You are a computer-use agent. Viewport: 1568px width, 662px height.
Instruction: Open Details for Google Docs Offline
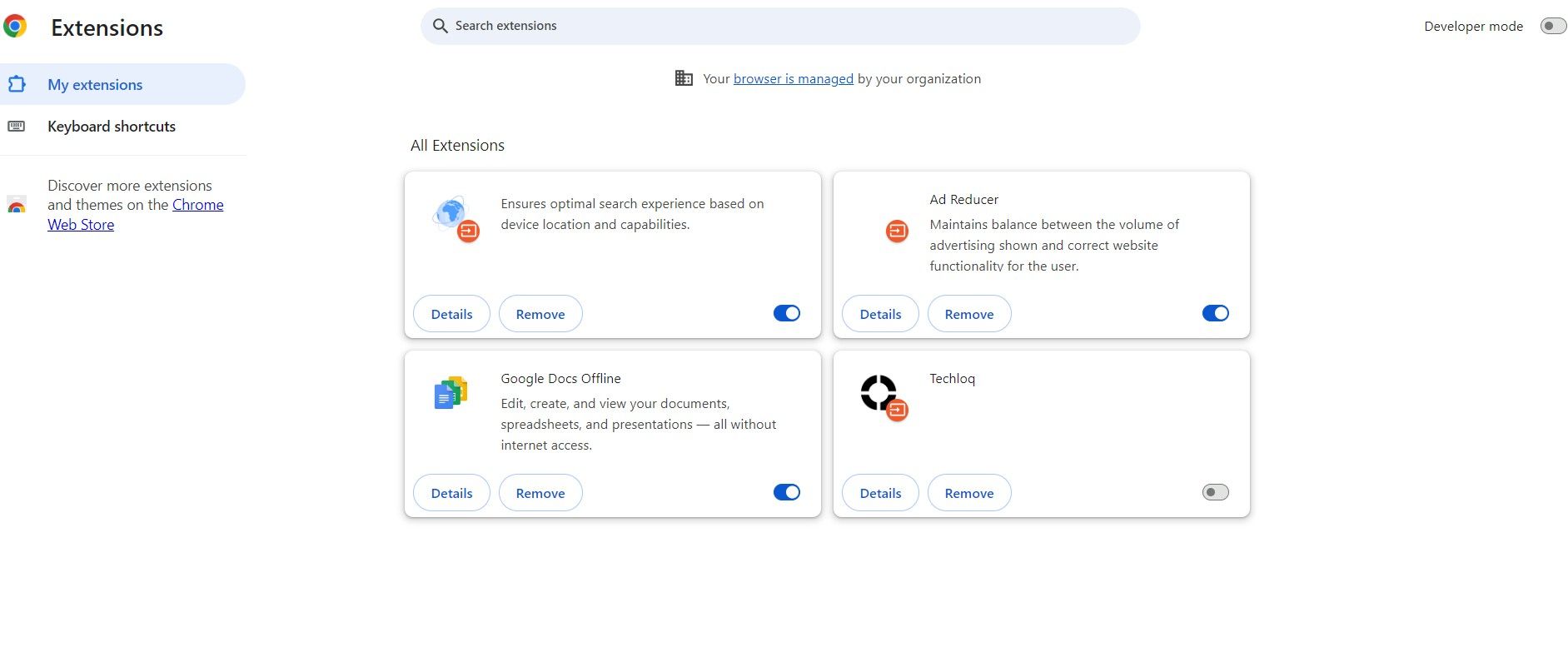coord(451,493)
